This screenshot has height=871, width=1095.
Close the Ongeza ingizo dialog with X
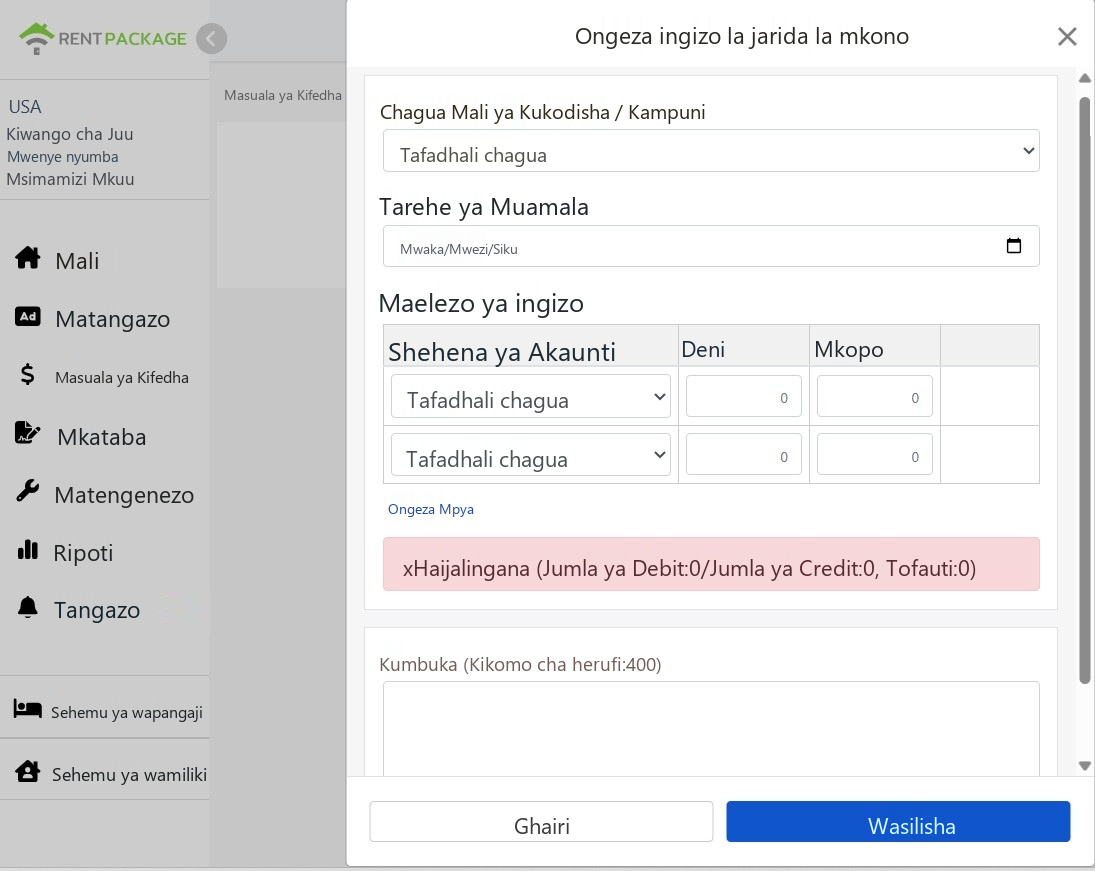(x=1067, y=36)
